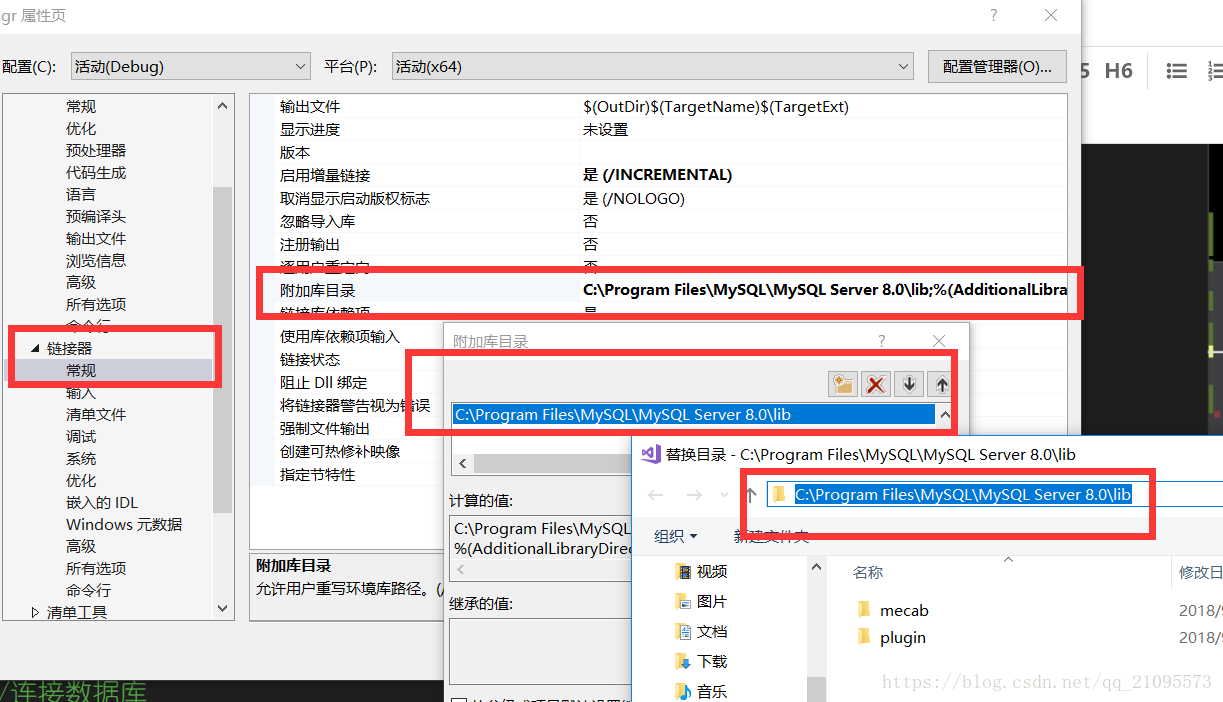Click the list view icon top right
Image resolution: width=1223 pixels, height=702 pixels.
tap(1176, 70)
